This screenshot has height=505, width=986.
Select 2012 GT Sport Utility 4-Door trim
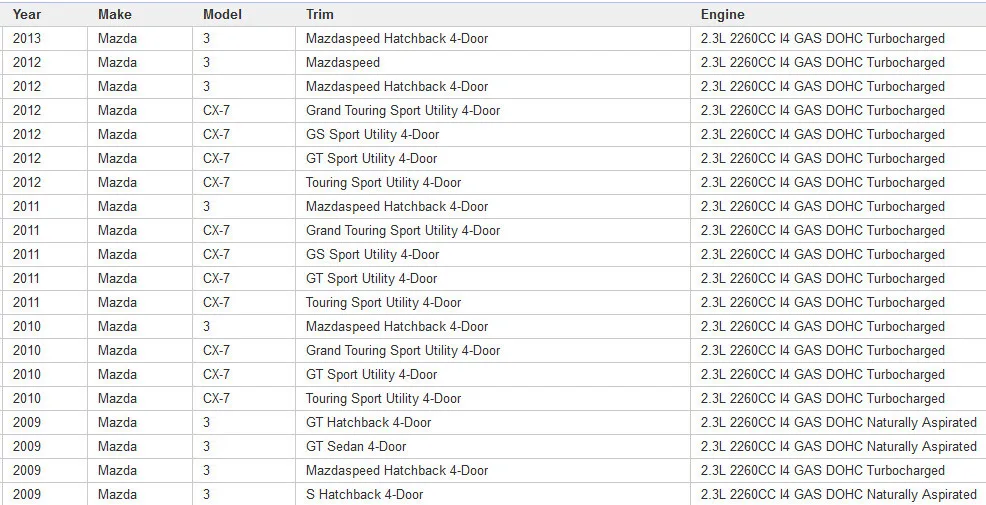point(493,158)
